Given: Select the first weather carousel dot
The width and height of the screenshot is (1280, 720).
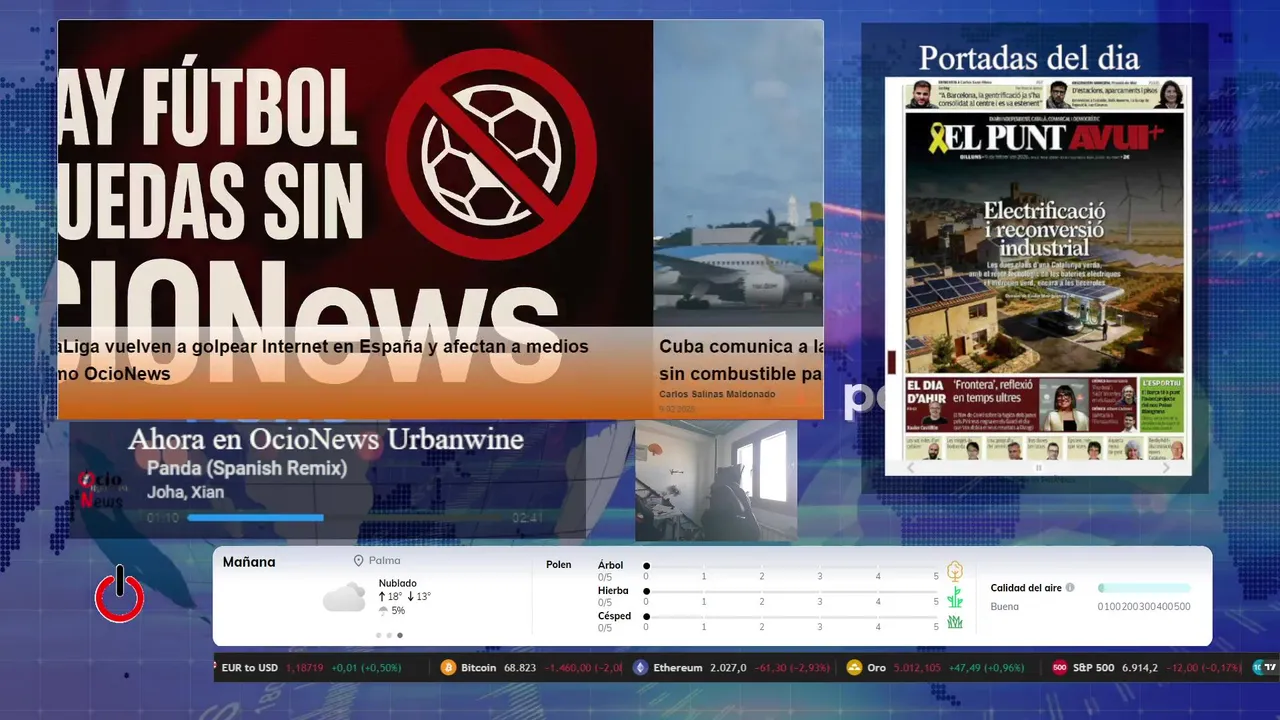Looking at the screenshot, I should click(378, 635).
